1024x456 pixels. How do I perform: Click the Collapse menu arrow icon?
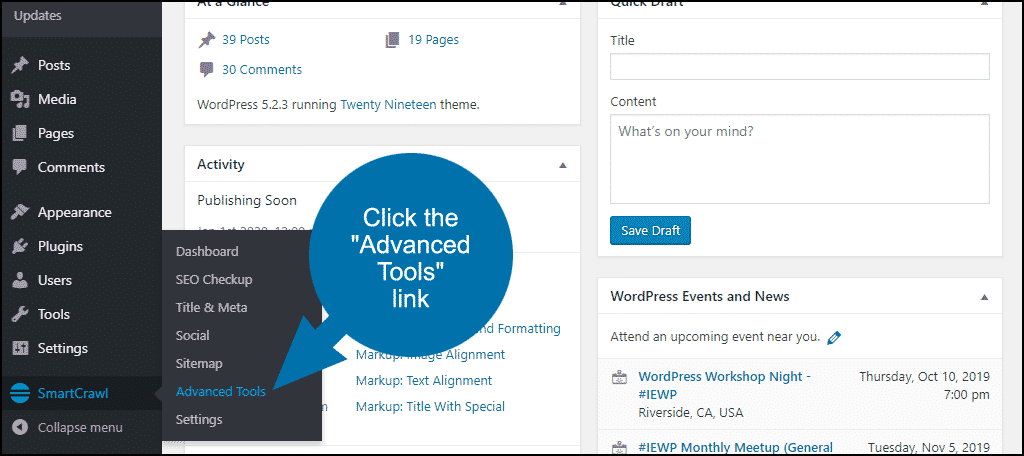(x=20, y=428)
